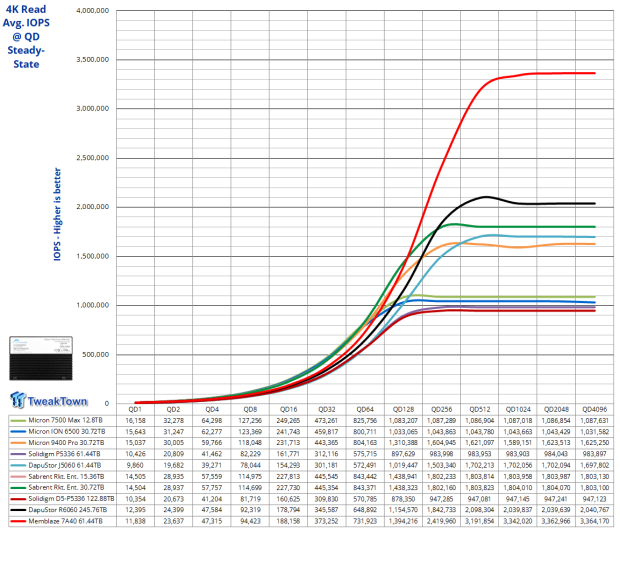Click the 'QD8' column header
The width and height of the screenshot is (620, 568).
coord(250,409)
